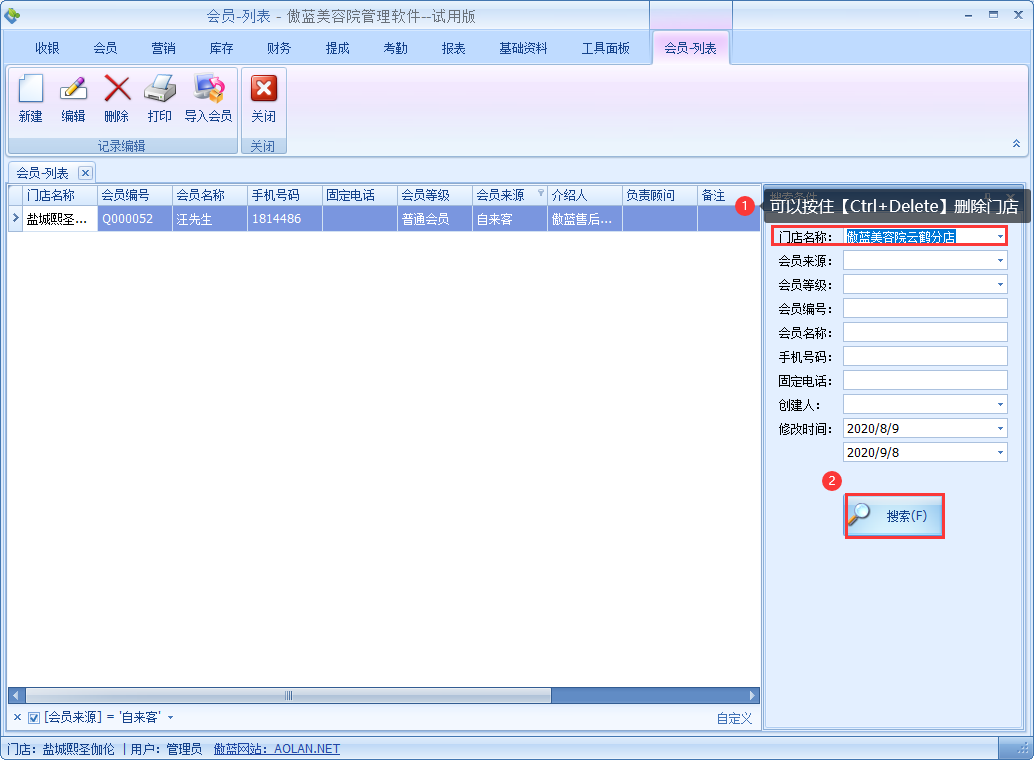Open the AOLAN.NET website link
1034x760 pixels.
click(x=307, y=748)
